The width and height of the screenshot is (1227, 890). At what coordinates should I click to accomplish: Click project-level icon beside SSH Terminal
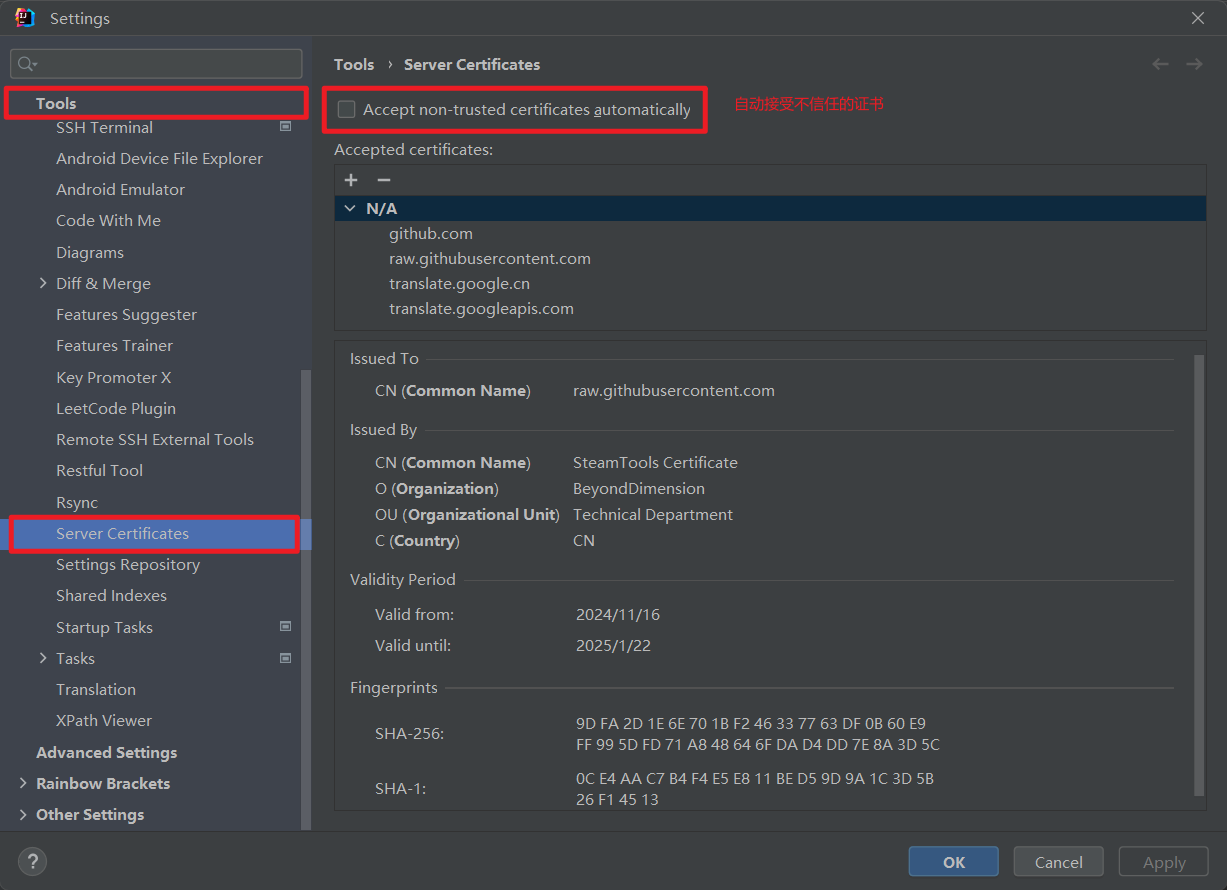pos(285,127)
